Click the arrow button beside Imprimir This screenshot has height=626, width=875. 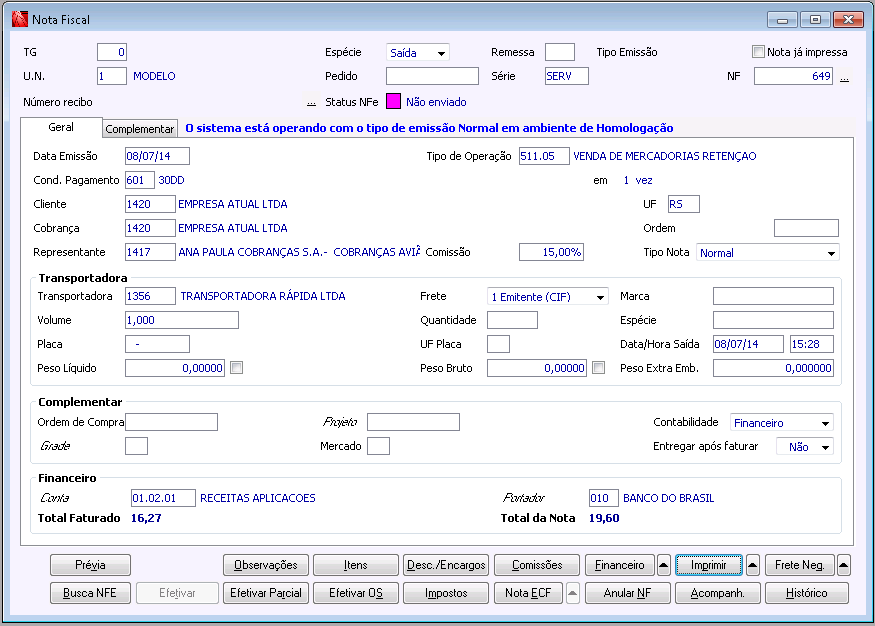(x=753, y=565)
